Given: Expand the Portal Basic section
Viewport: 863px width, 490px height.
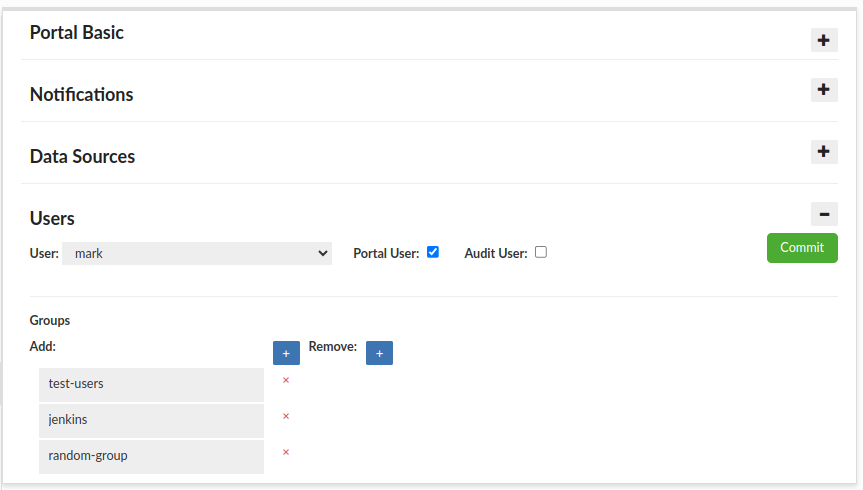Looking at the screenshot, I should (823, 40).
